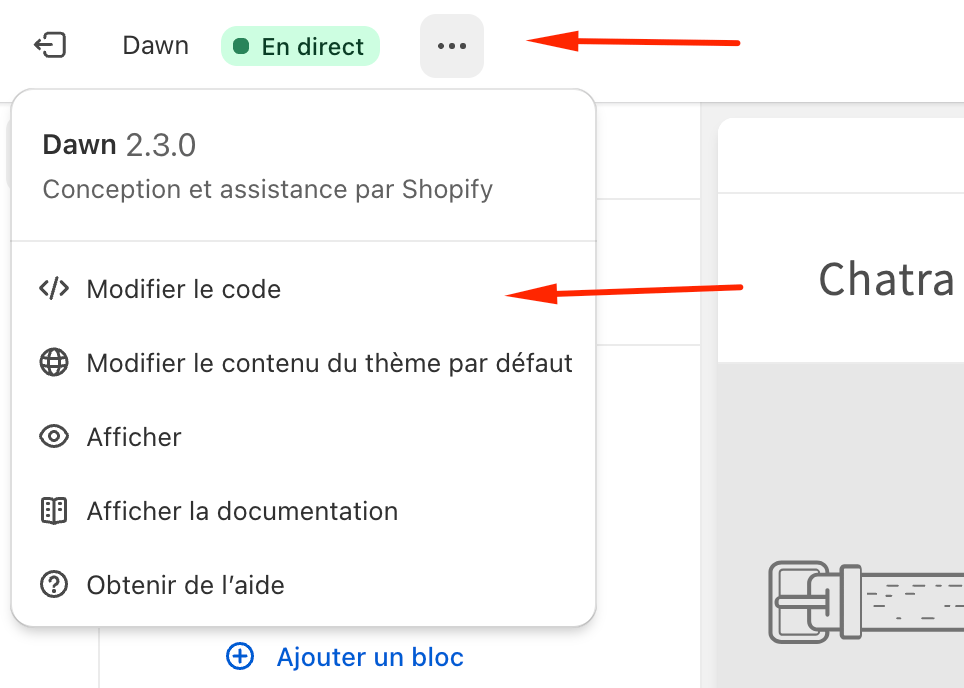Click the exit theme editor icon

[x=50, y=45]
